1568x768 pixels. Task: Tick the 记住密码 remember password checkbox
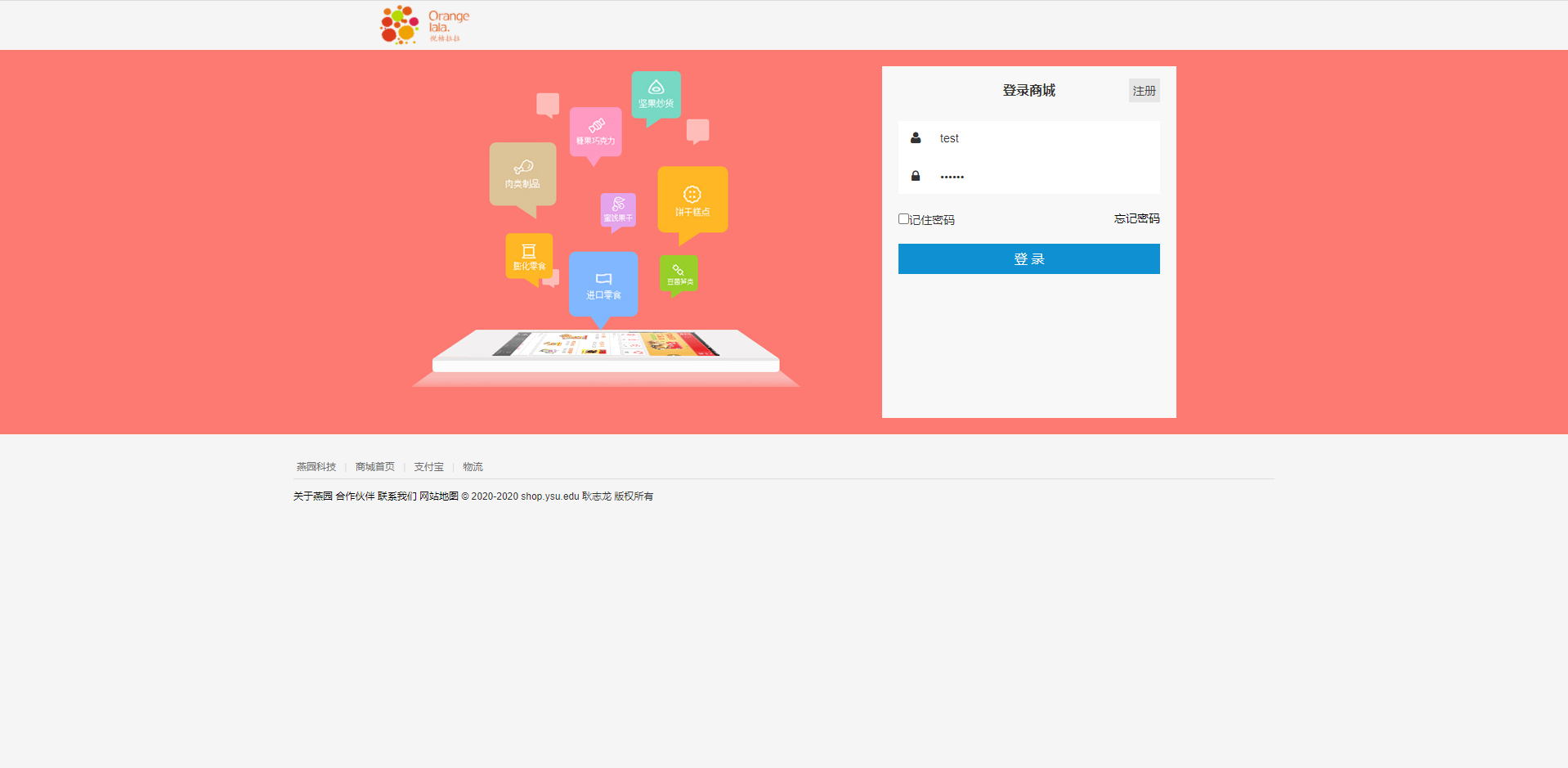[903, 219]
